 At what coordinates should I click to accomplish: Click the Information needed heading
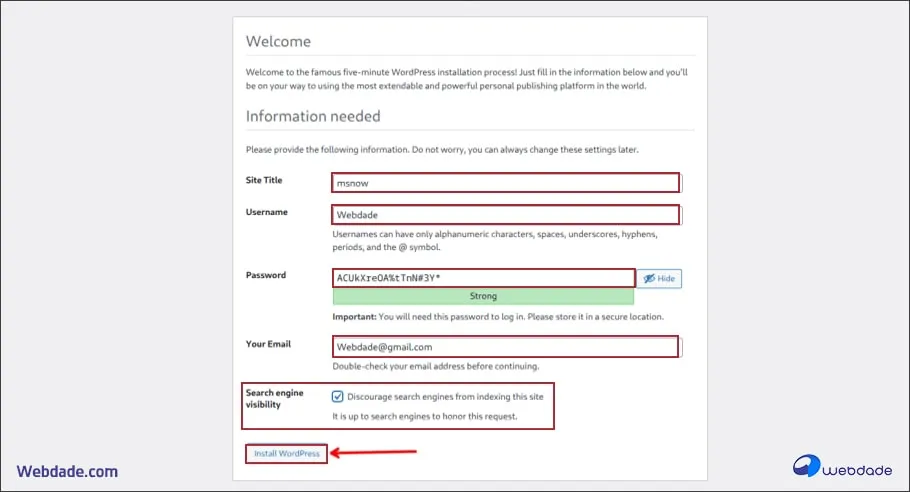pyautogui.click(x=313, y=116)
